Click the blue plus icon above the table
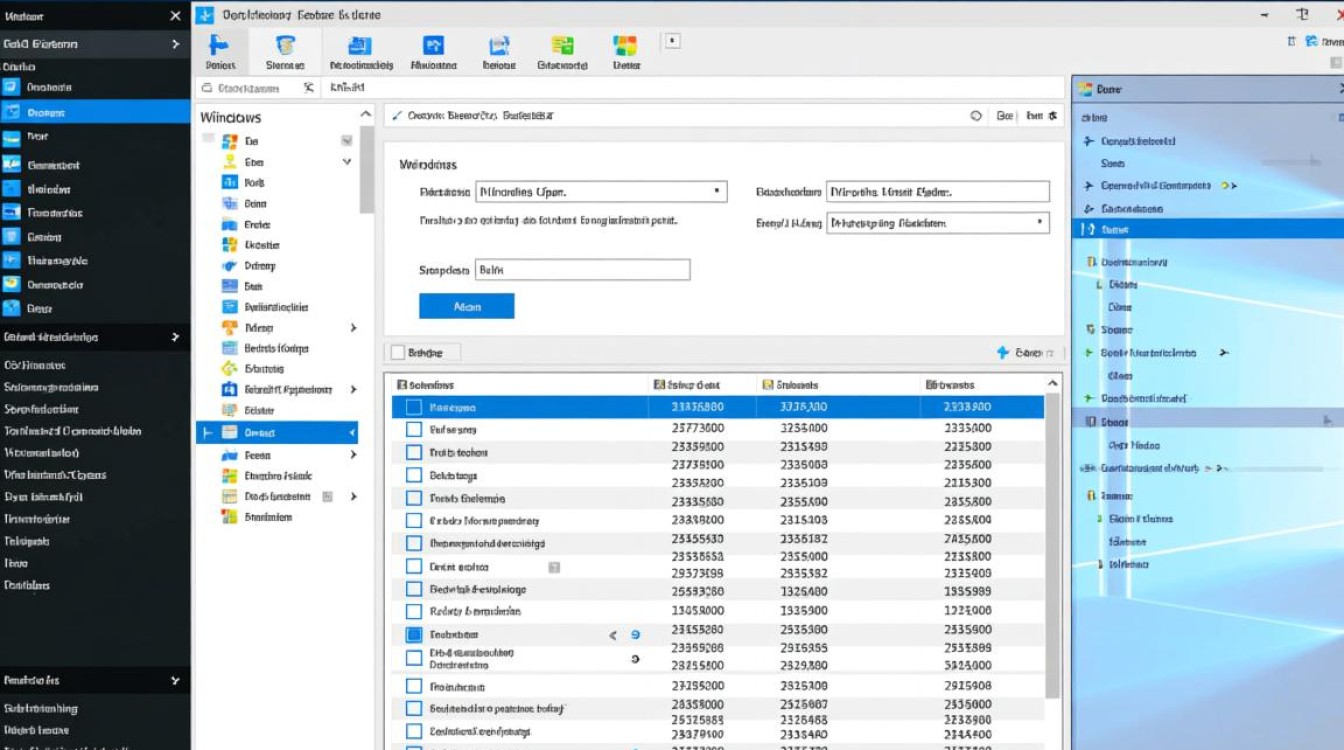This screenshot has width=1344, height=750. point(1003,353)
